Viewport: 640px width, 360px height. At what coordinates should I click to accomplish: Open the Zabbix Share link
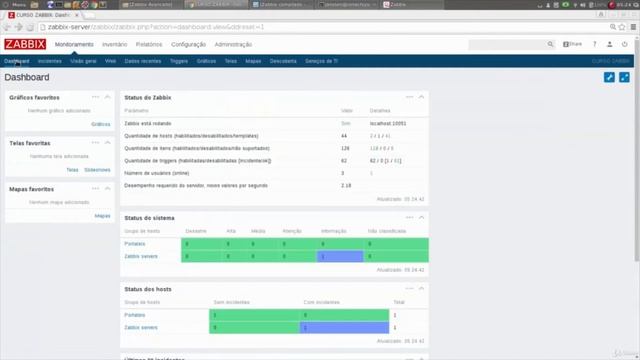click(x=572, y=44)
